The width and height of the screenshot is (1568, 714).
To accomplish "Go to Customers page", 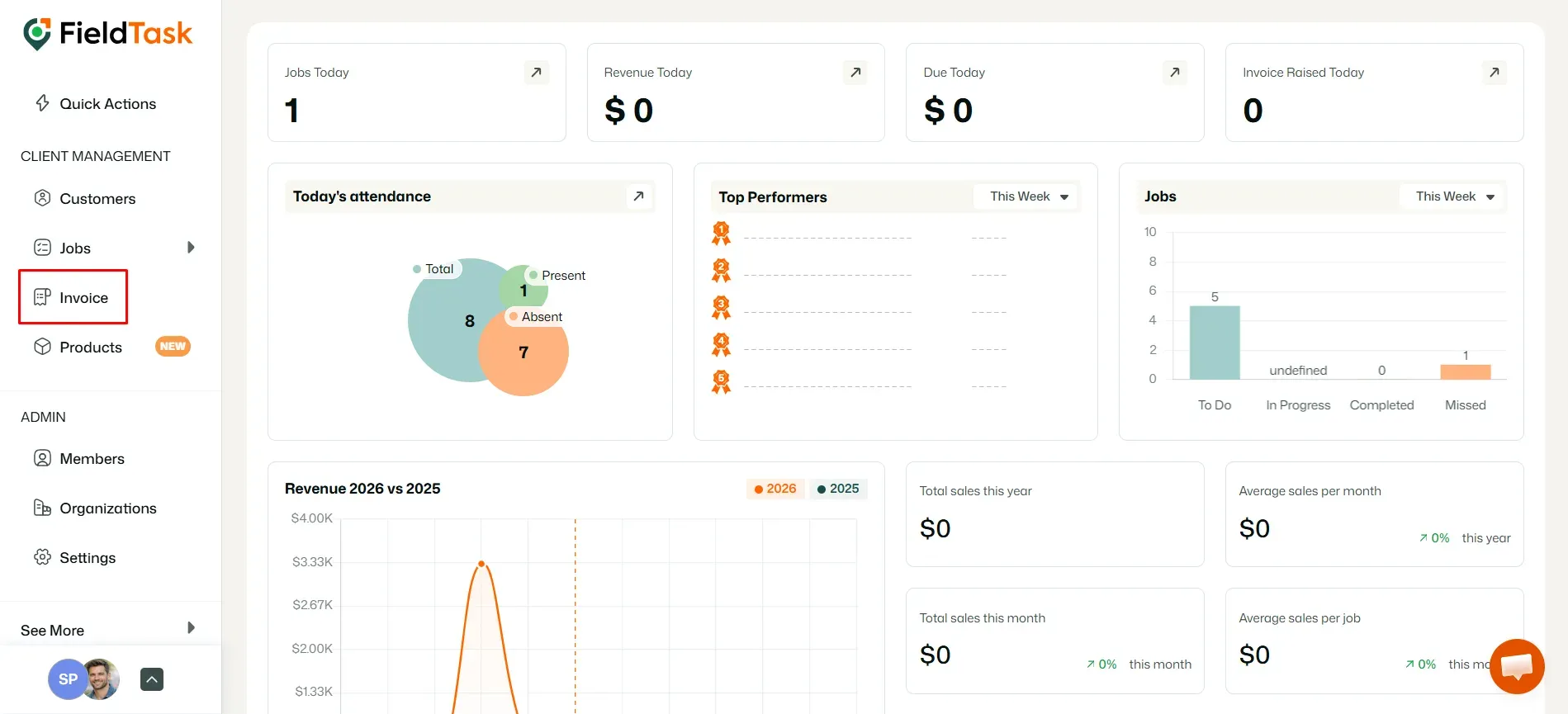I will coord(97,199).
